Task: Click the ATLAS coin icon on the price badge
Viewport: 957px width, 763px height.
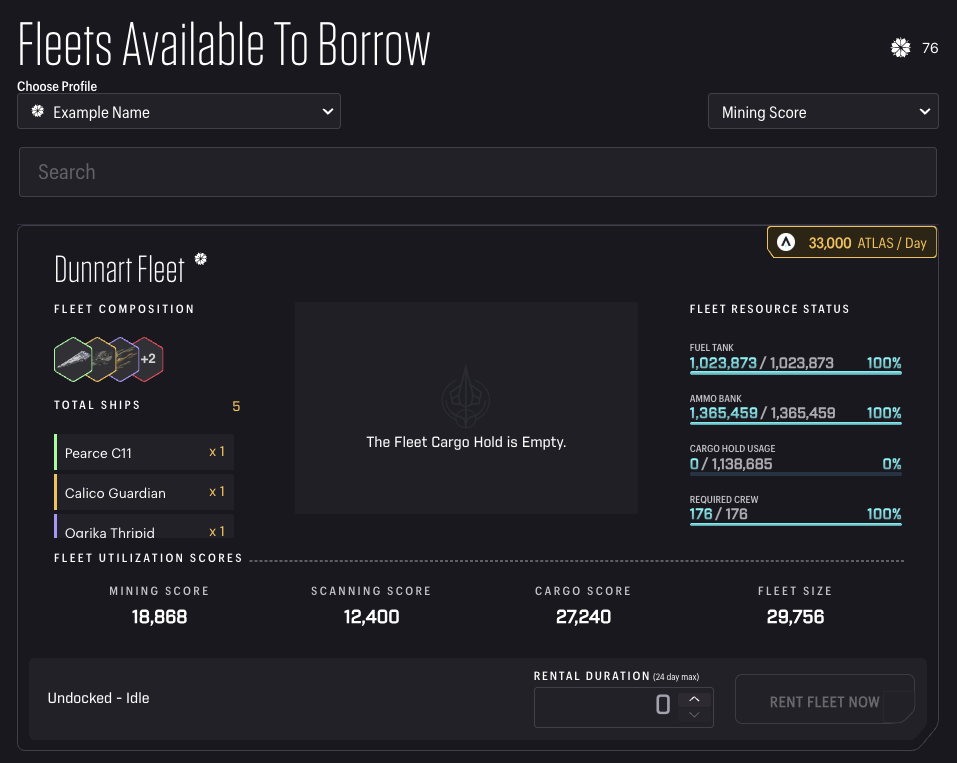Action: (786, 241)
